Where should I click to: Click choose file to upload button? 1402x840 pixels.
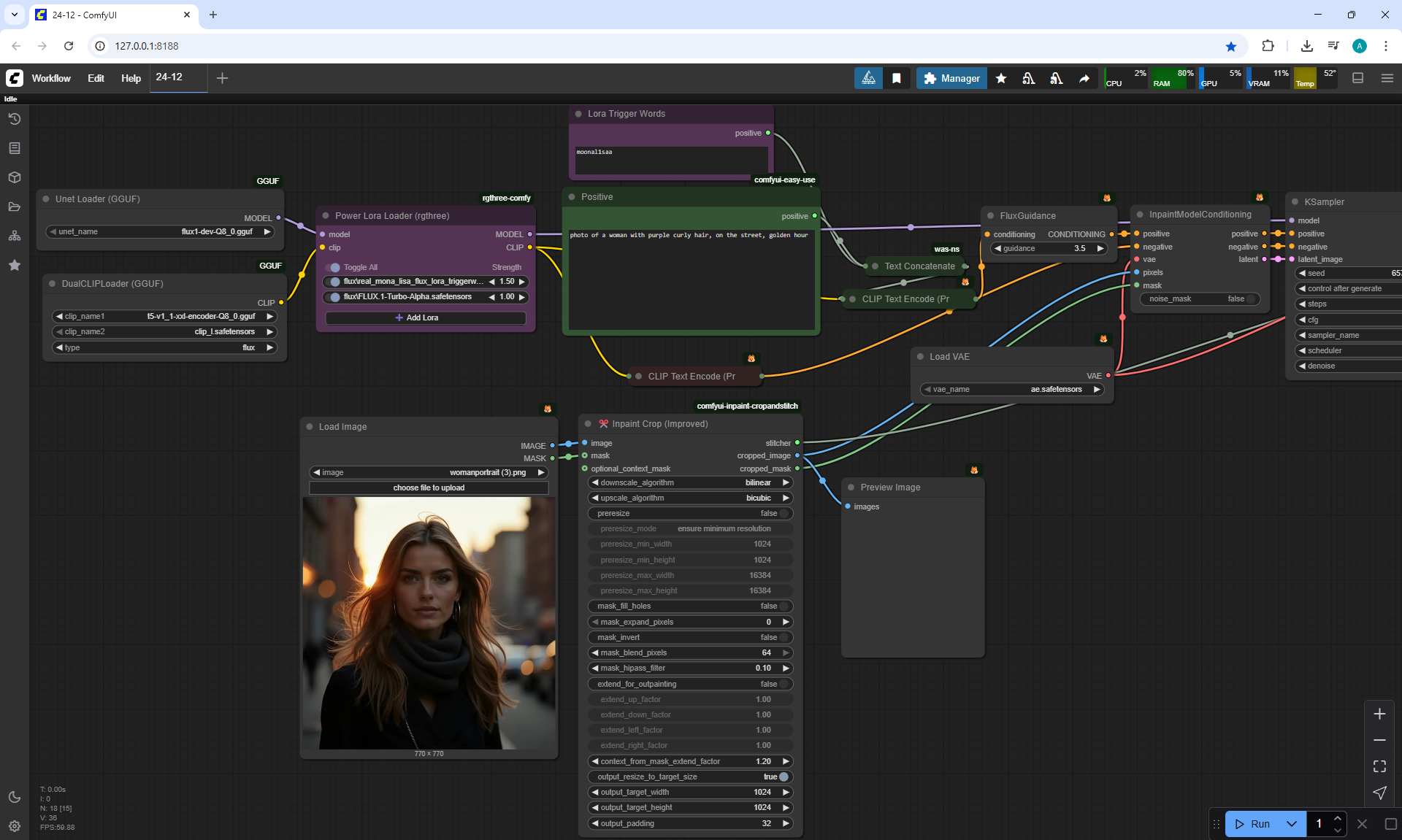click(x=429, y=488)
